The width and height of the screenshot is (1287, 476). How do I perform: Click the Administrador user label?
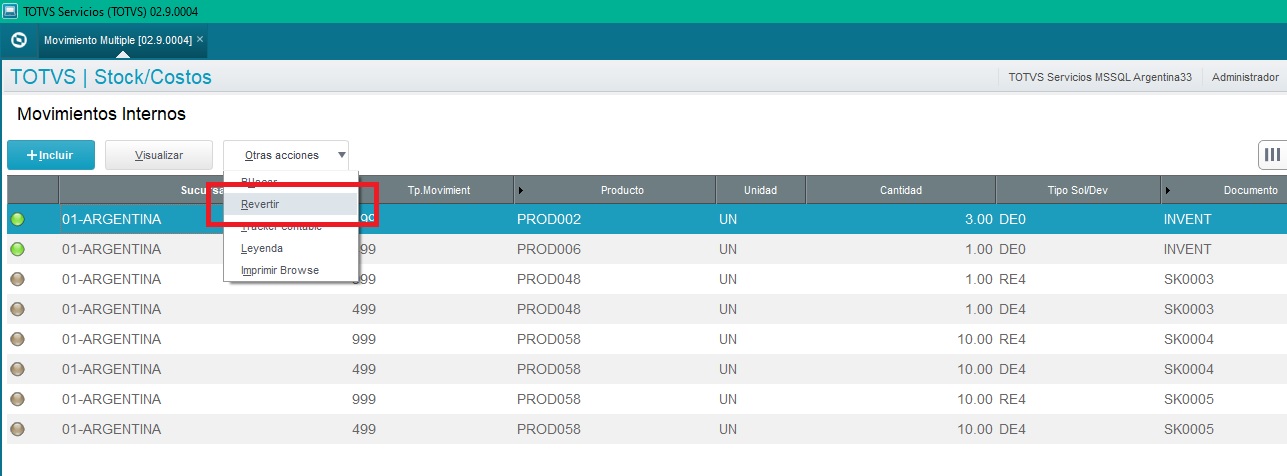click(x=1245, y=77)
